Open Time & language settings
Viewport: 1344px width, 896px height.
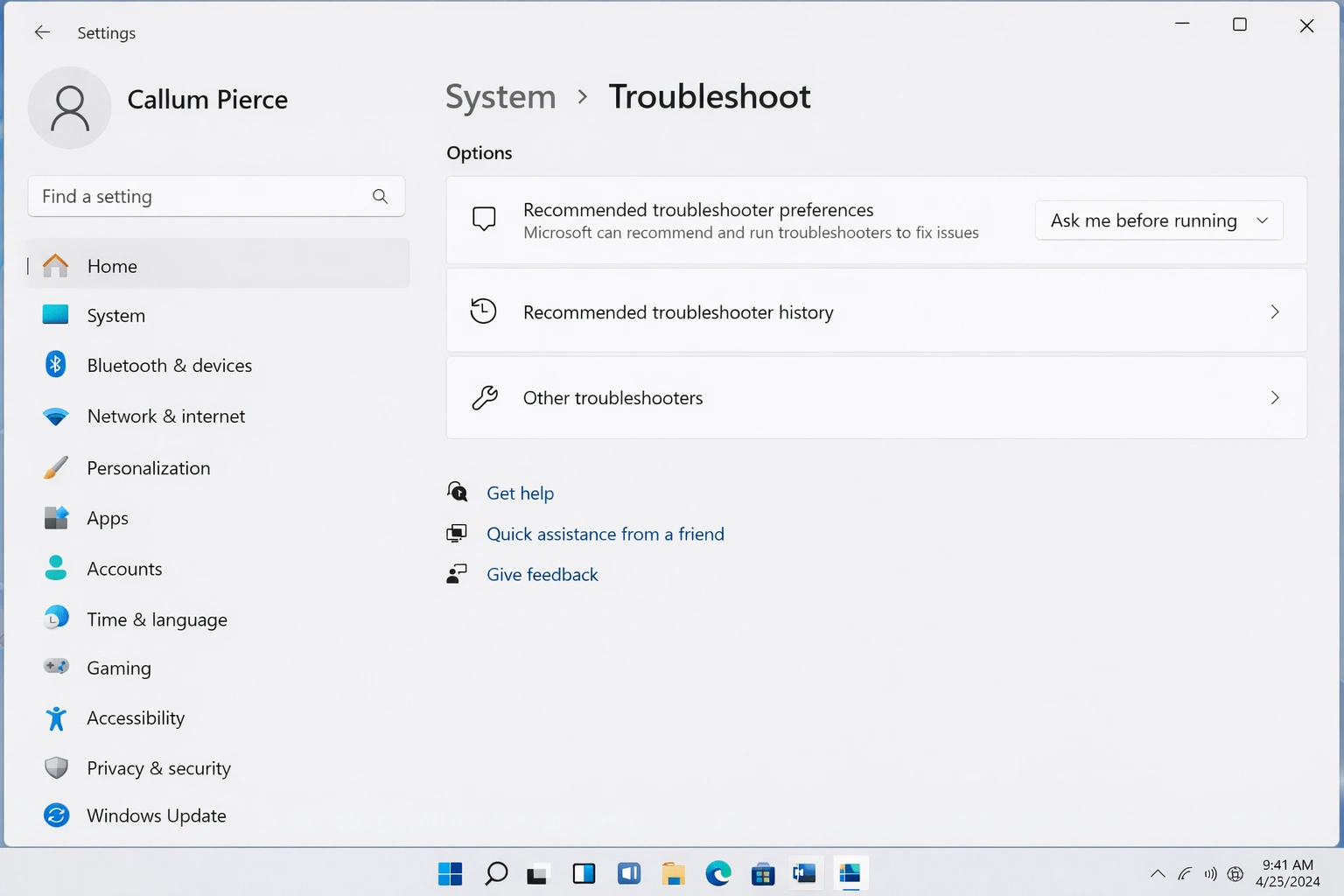pos(157,619)
